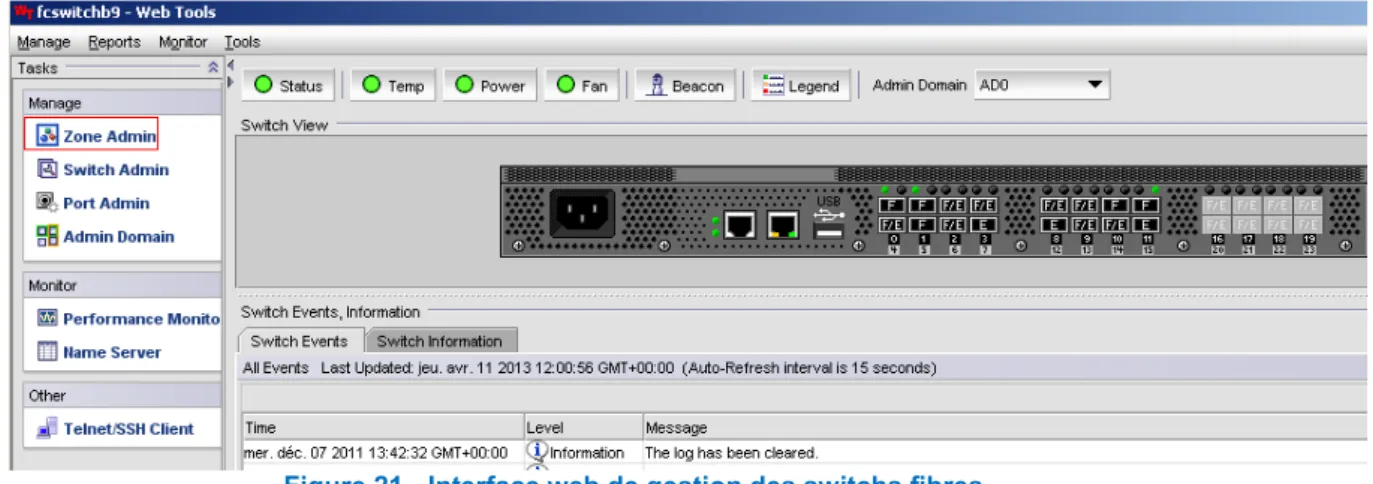Select port 9 in Switch View

pos(1085,205)
